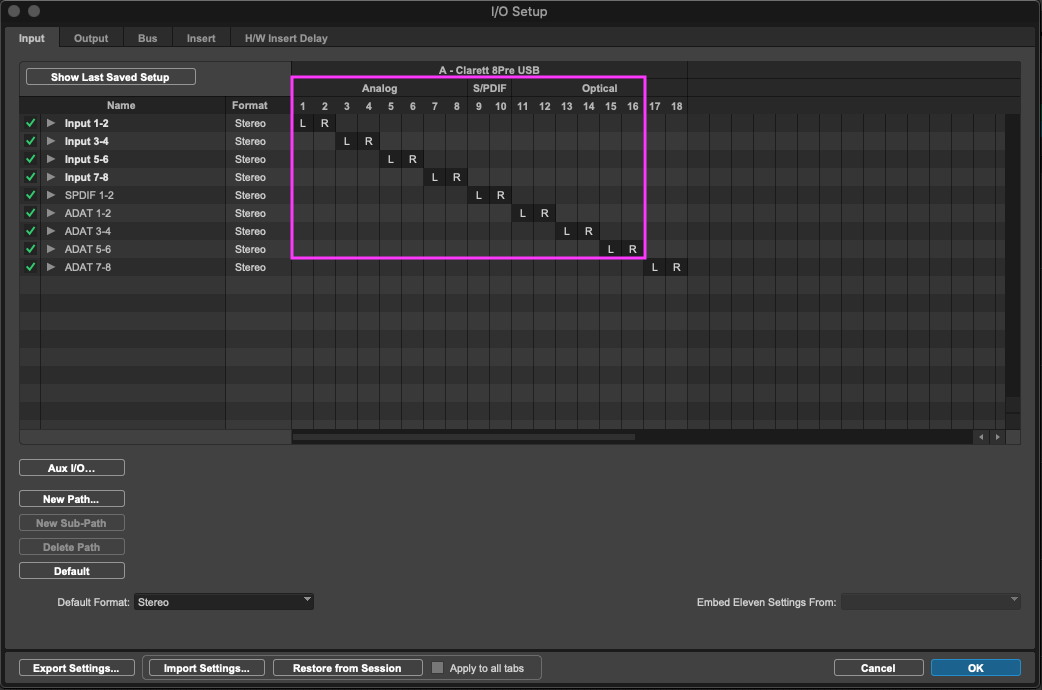Image resolution: width=1042 pixels, height=690 pixels.
Task: Toggle the active checkmark for Input 7-8
Action: click(30, 177)
